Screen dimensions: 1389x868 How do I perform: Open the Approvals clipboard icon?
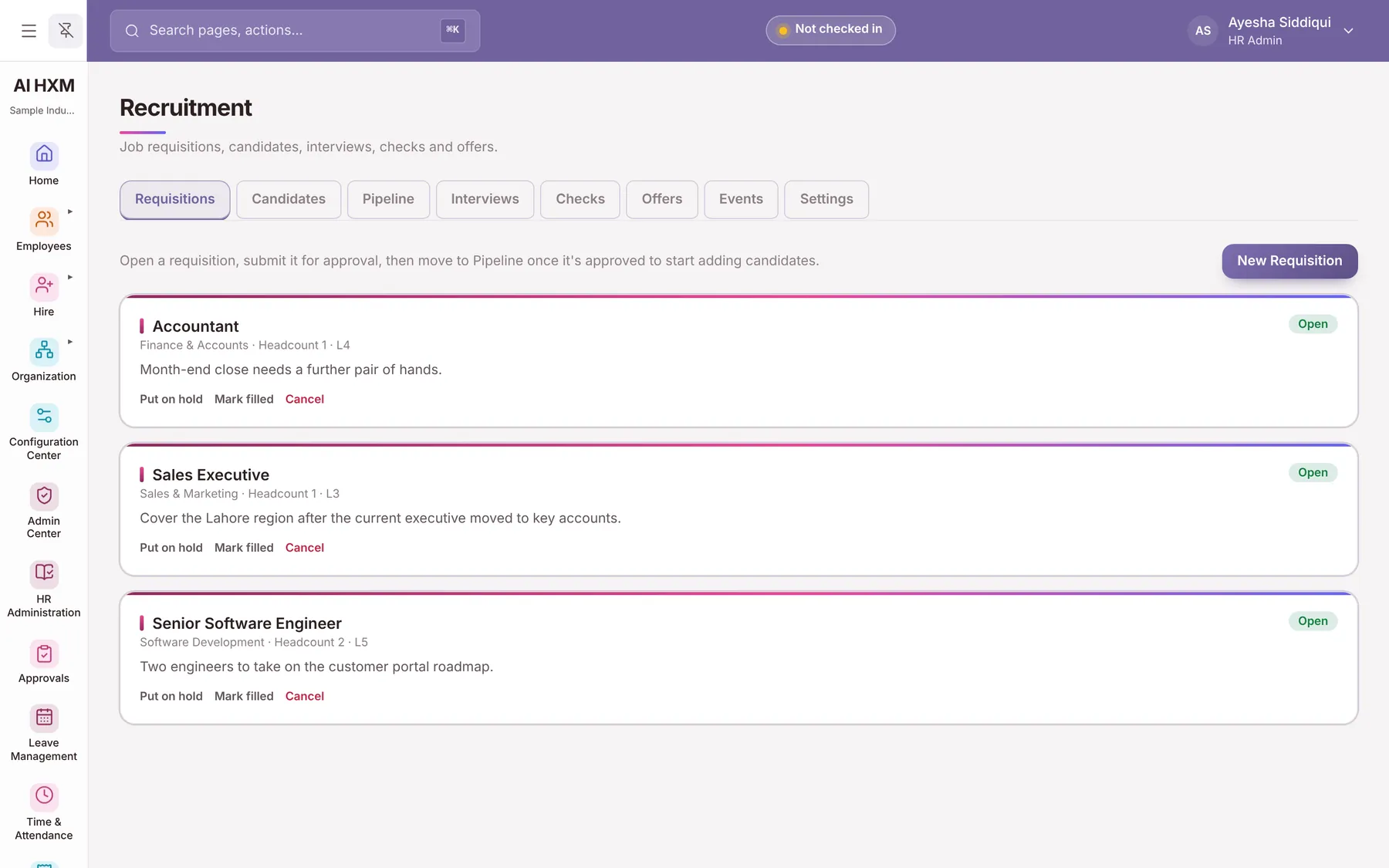click(x=44, y=654)
